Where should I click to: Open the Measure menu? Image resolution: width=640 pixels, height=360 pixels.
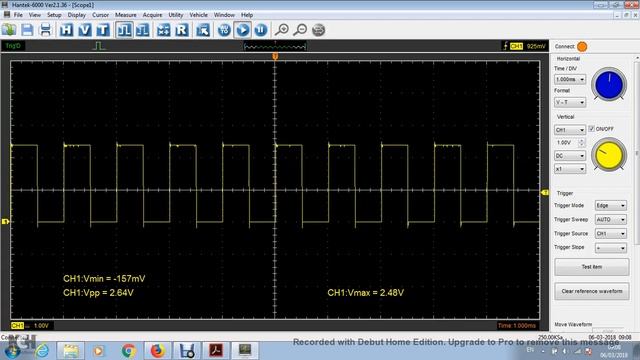[x=126, y=15]
